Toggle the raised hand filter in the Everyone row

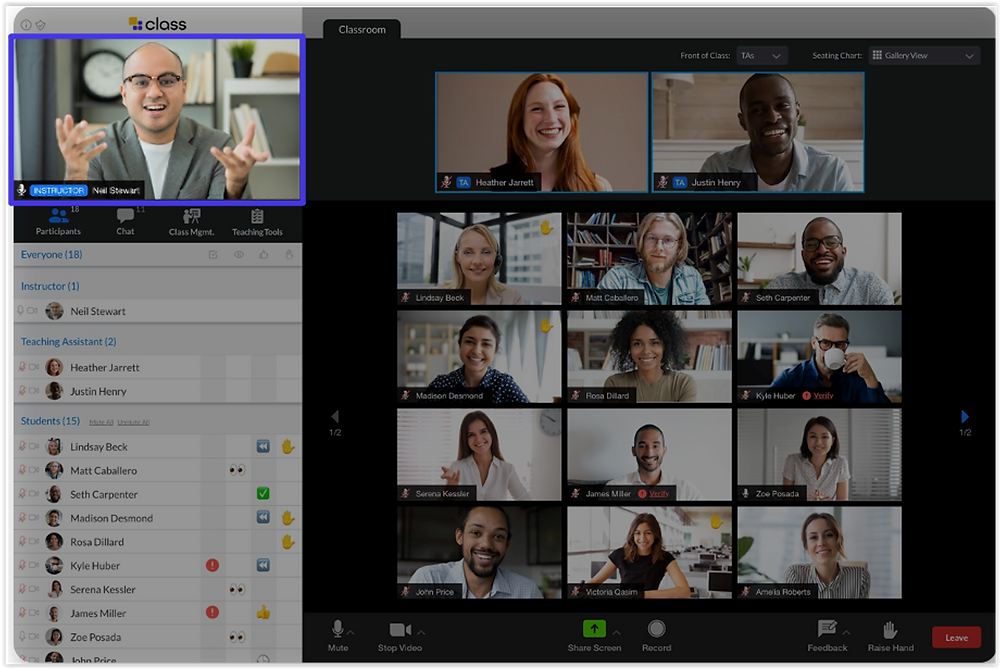click(289, 254)
